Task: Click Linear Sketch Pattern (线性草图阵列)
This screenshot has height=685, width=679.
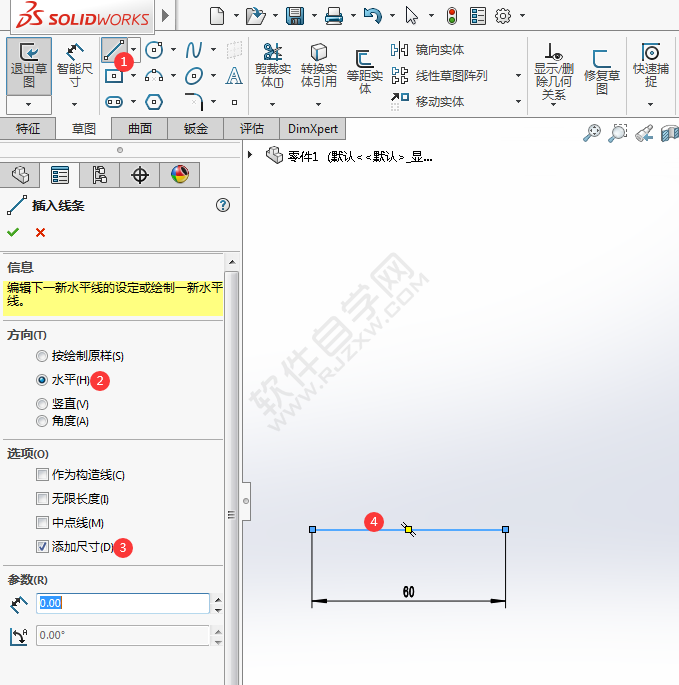Action: [439, 76]
